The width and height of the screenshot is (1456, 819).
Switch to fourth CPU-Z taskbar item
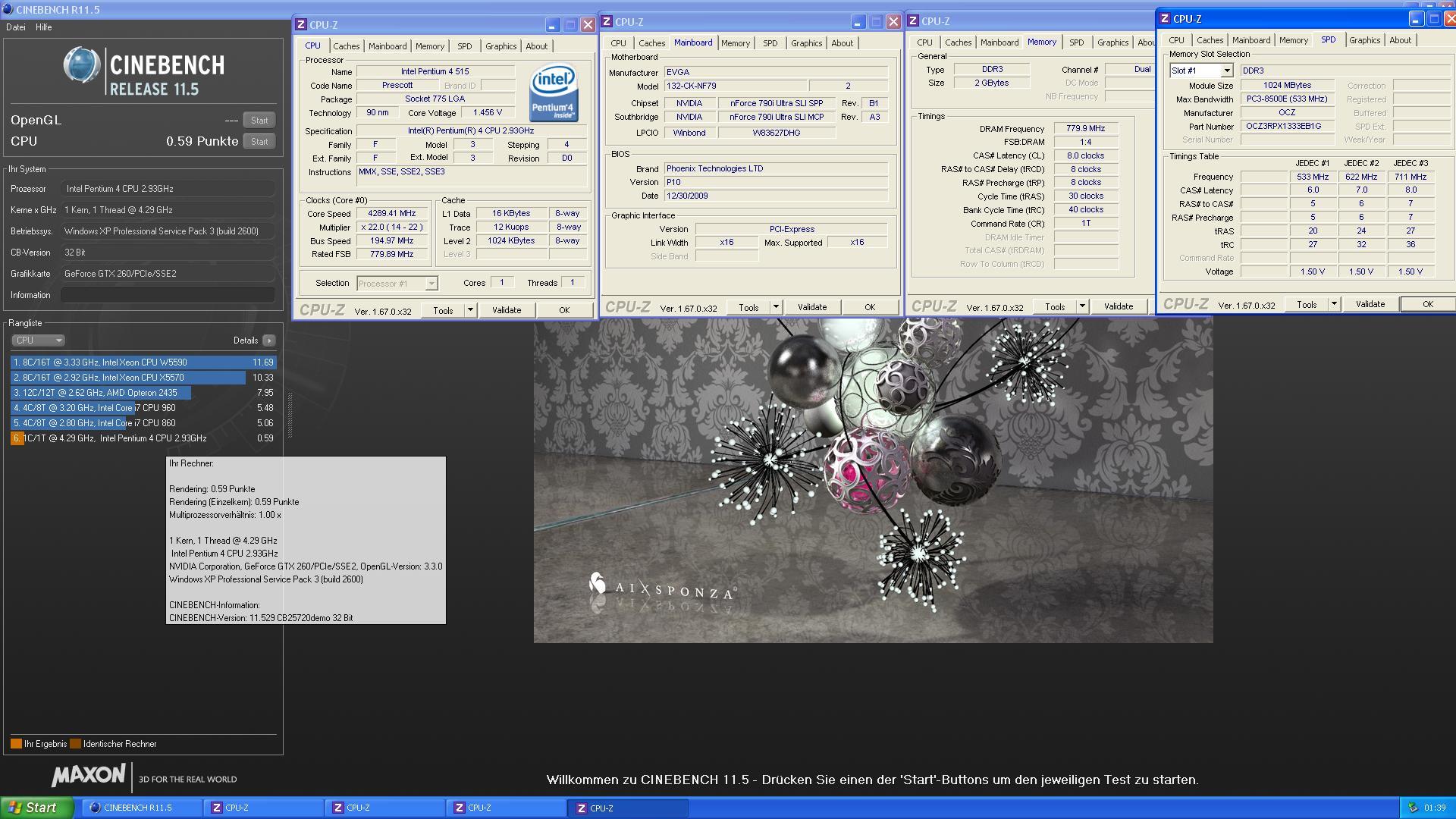click(x=627, y=808)
